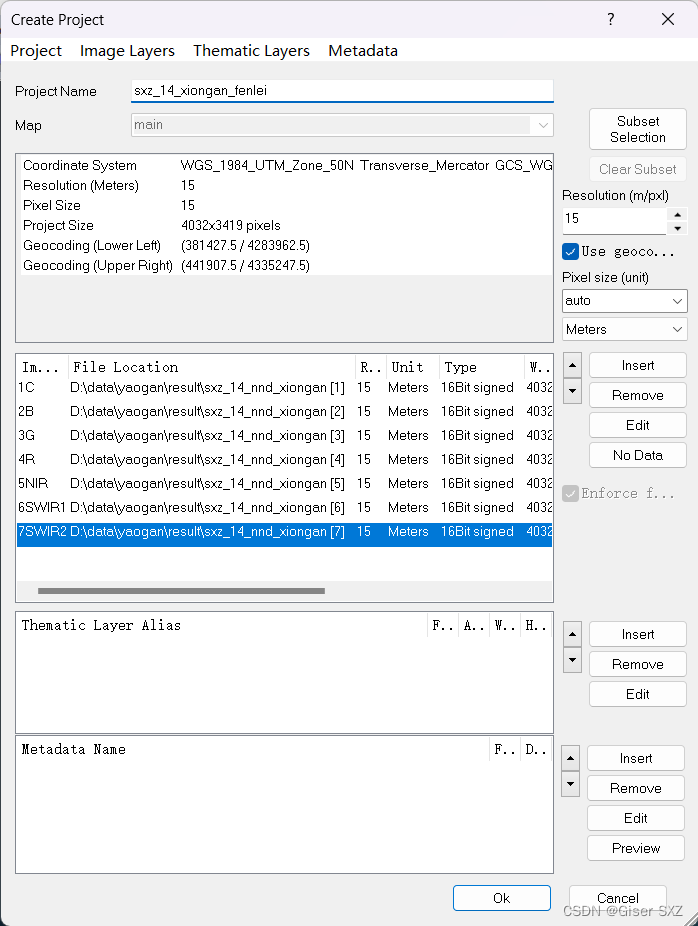Click the Subset Selection button
This screenshot has width=698, height=926.
point(638,129)
